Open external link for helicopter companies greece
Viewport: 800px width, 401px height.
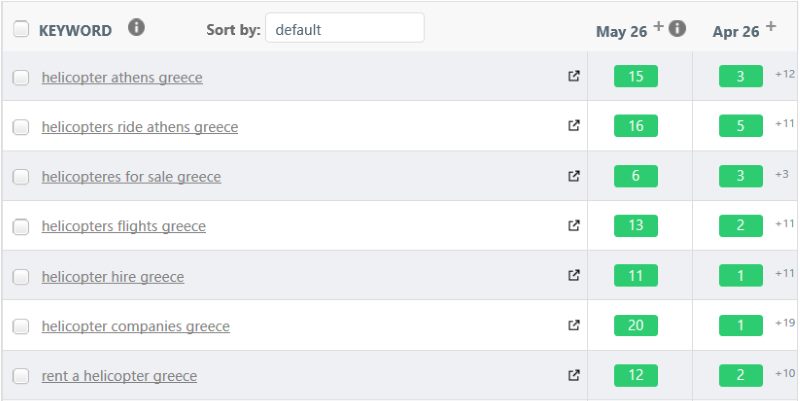574,325
